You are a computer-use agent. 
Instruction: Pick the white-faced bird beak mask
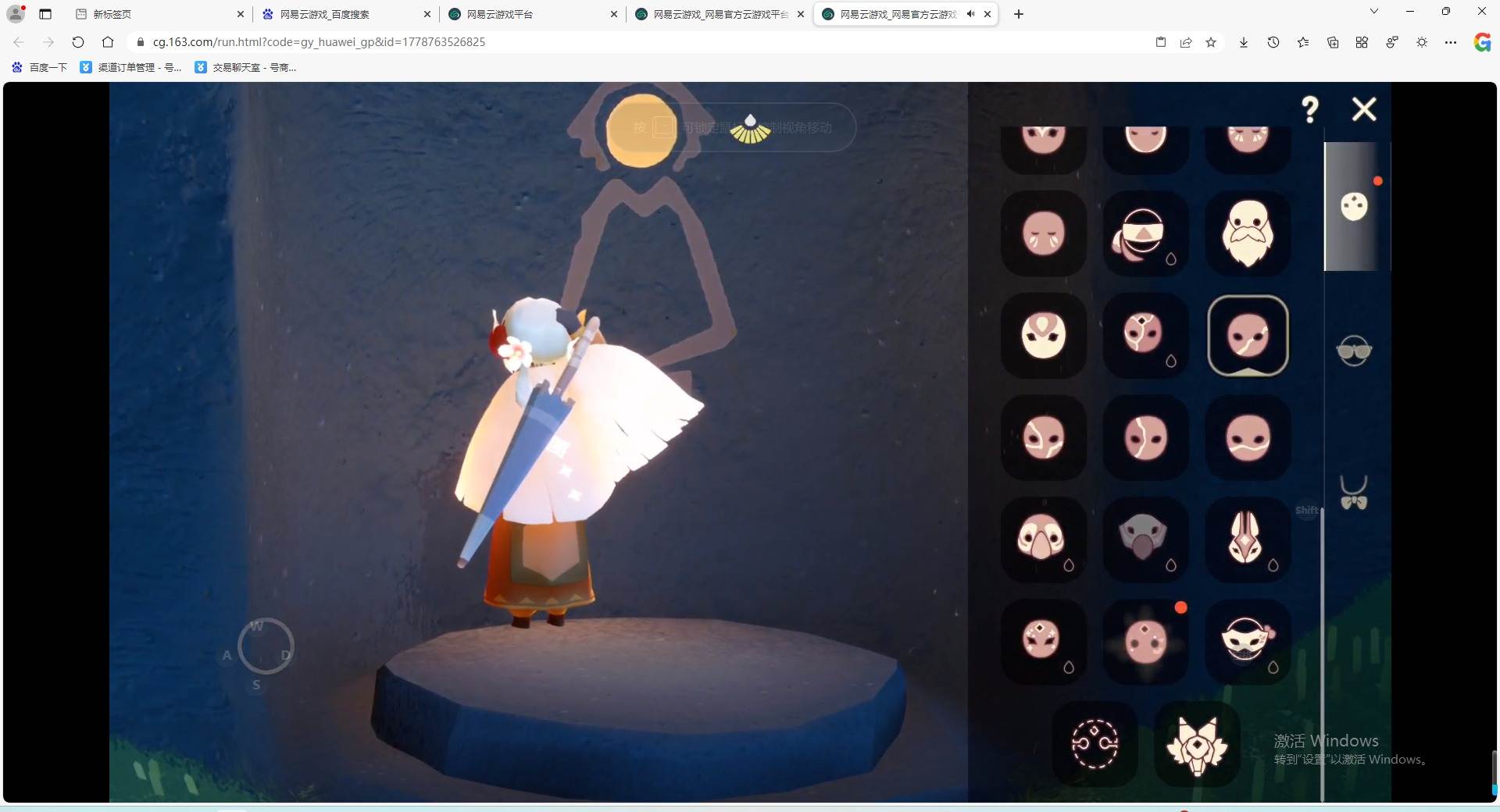point(1044,540)
